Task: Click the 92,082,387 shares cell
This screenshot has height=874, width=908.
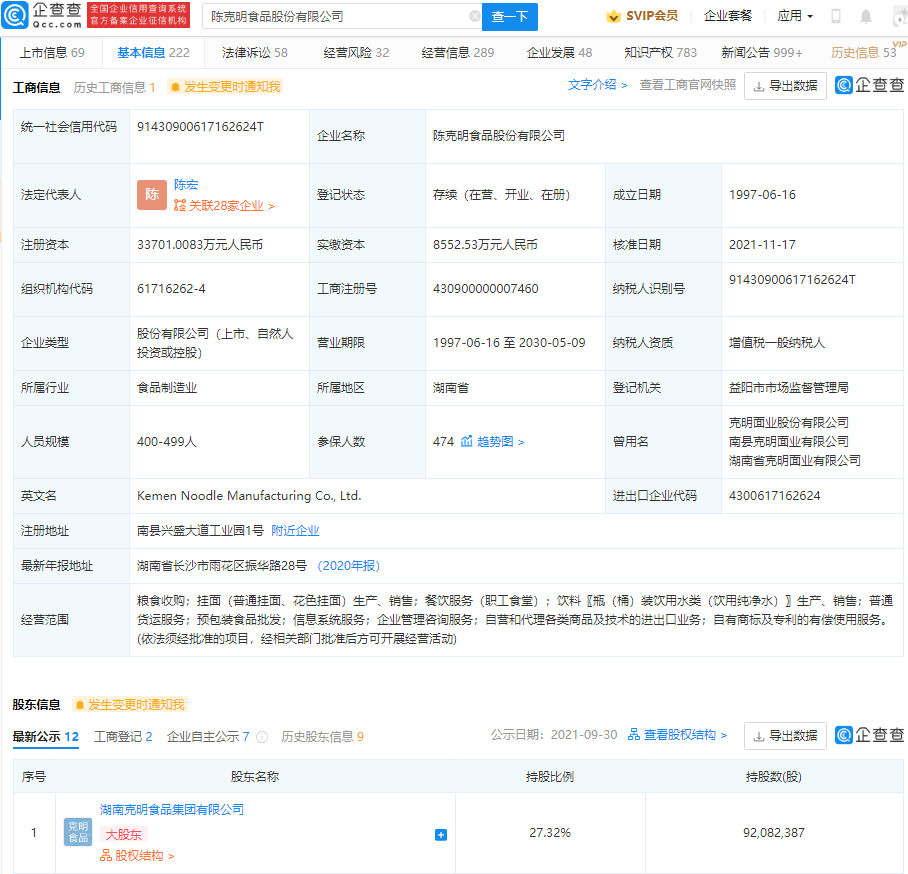Action: click(x=774, y=833)
